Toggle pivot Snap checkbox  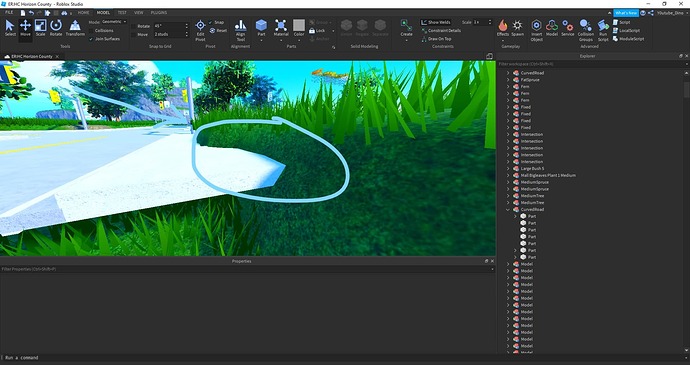coord(210,22)
